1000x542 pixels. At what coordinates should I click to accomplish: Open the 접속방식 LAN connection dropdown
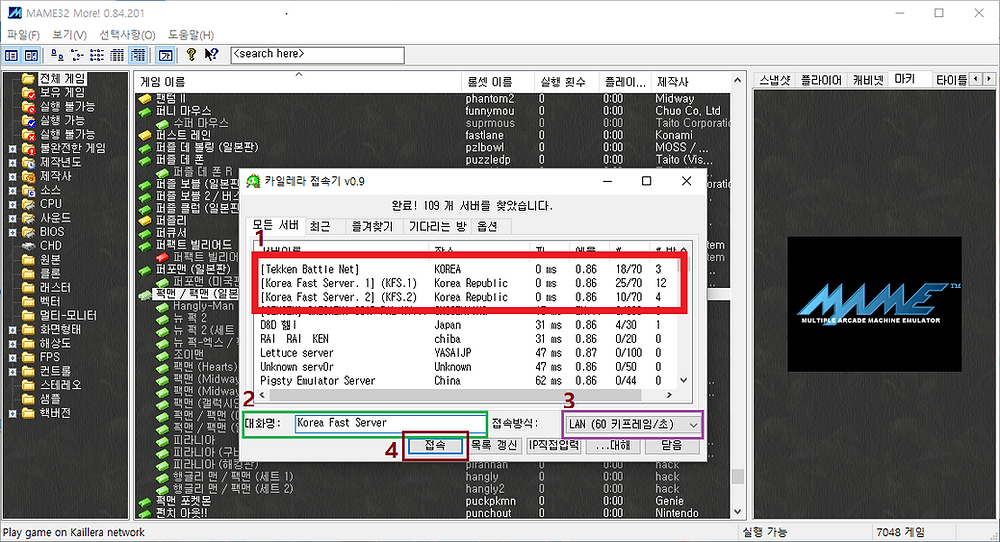pos(632,425)
